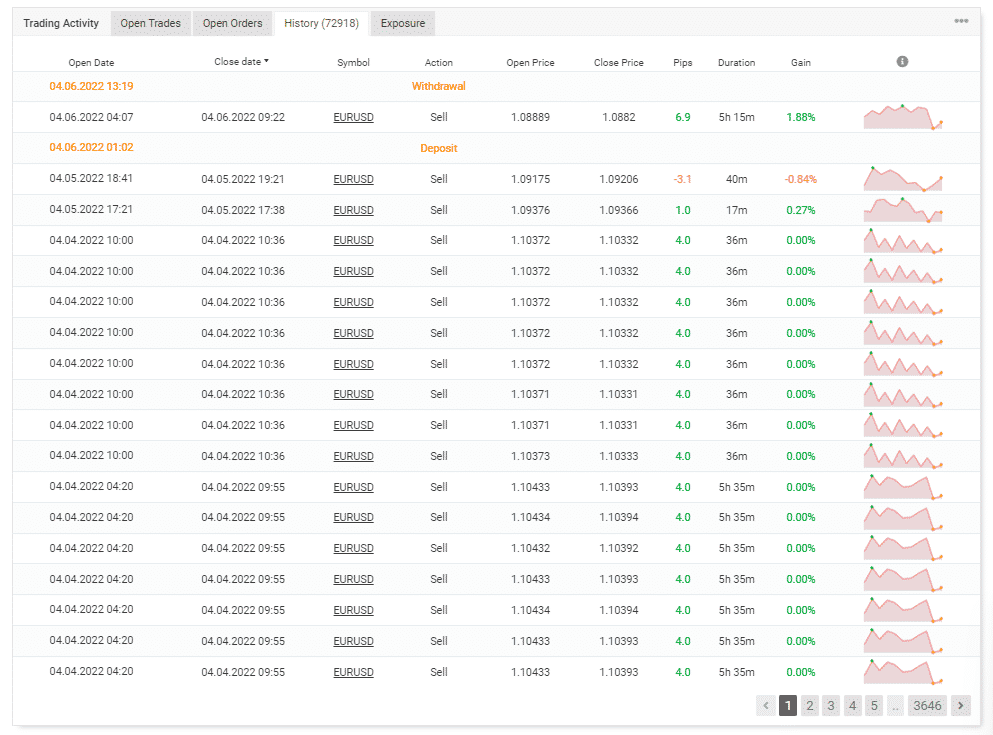The width and height of the screenshot is (993, 735).
Task: Sort by the Open Price column
Action: point(531,63)
